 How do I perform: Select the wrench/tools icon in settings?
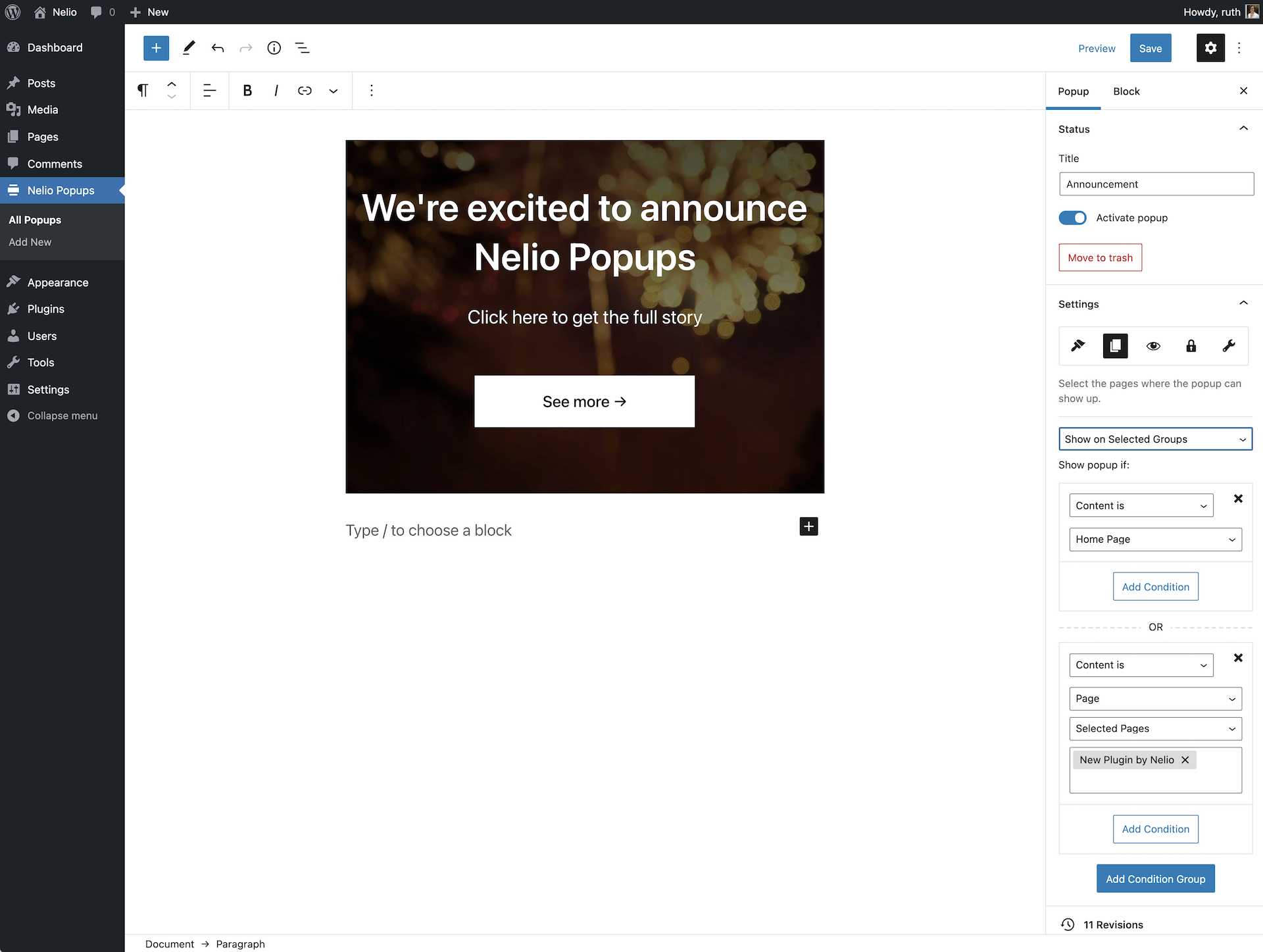coord(1228,344)
